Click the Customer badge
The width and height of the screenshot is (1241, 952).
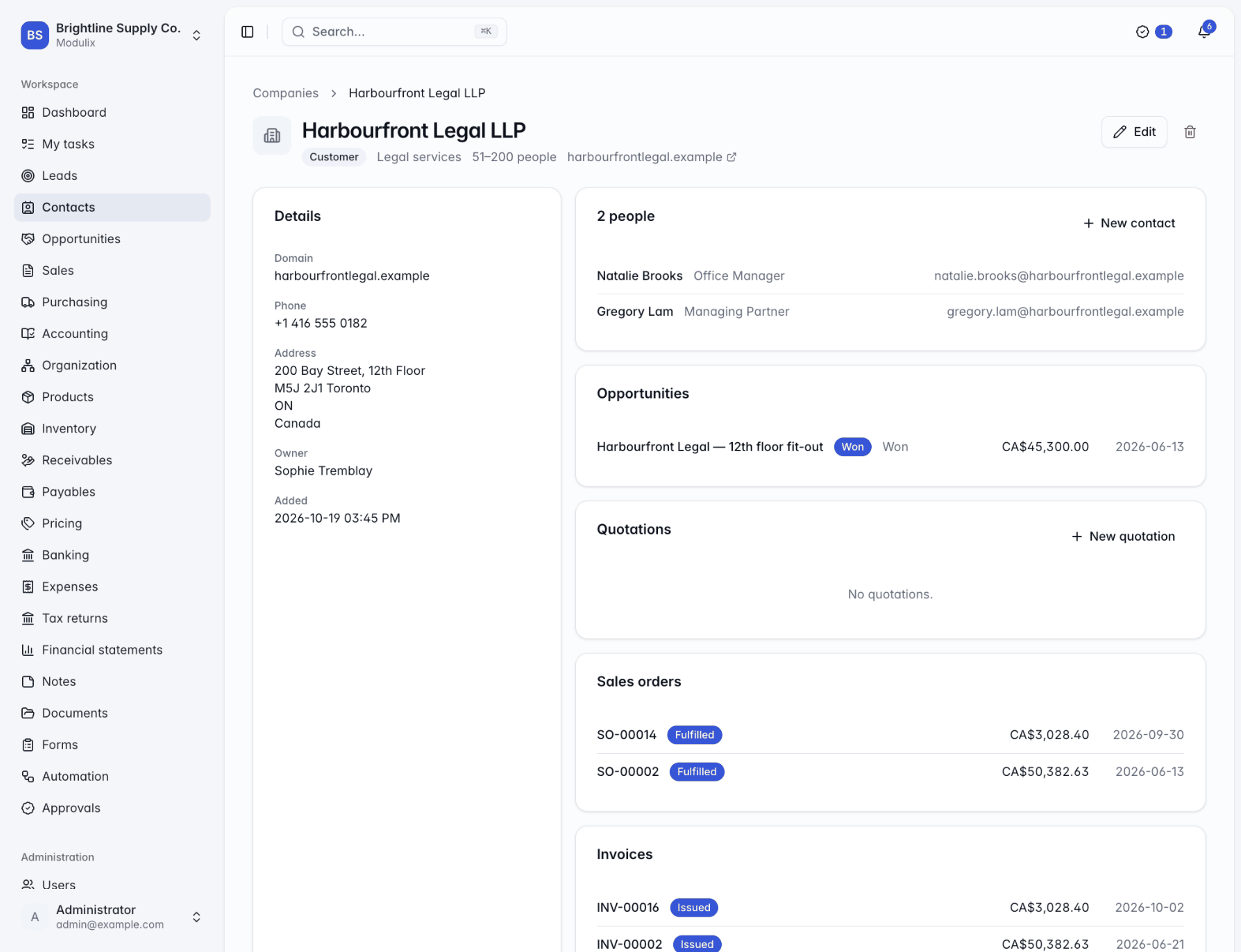333,157
